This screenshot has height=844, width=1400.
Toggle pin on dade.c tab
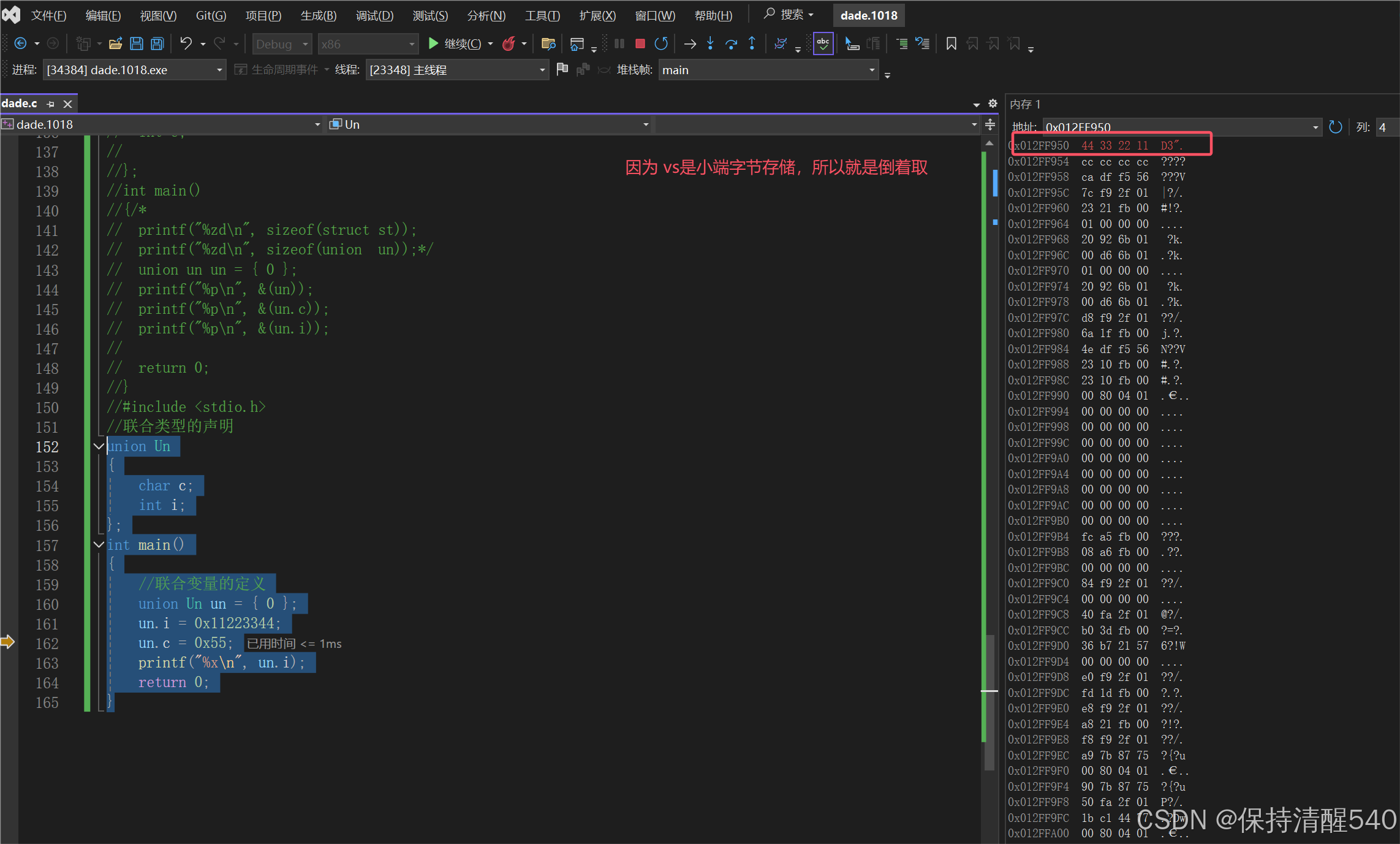51,104
